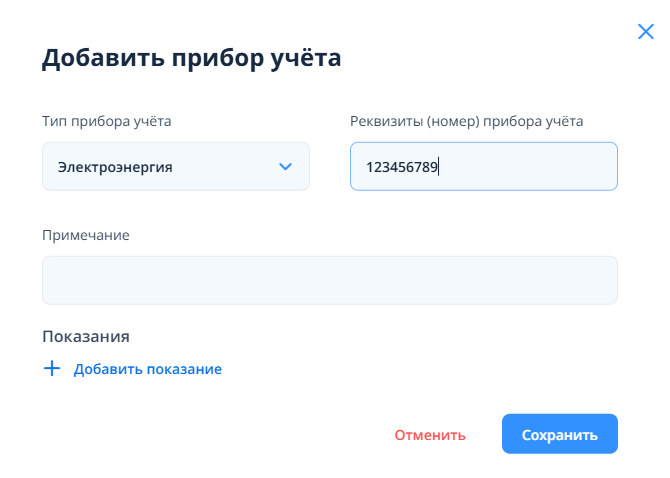Click the plus icon beside Добавить показание
The width and height of the screenshot is (670, 478).
tap(52, 369)
